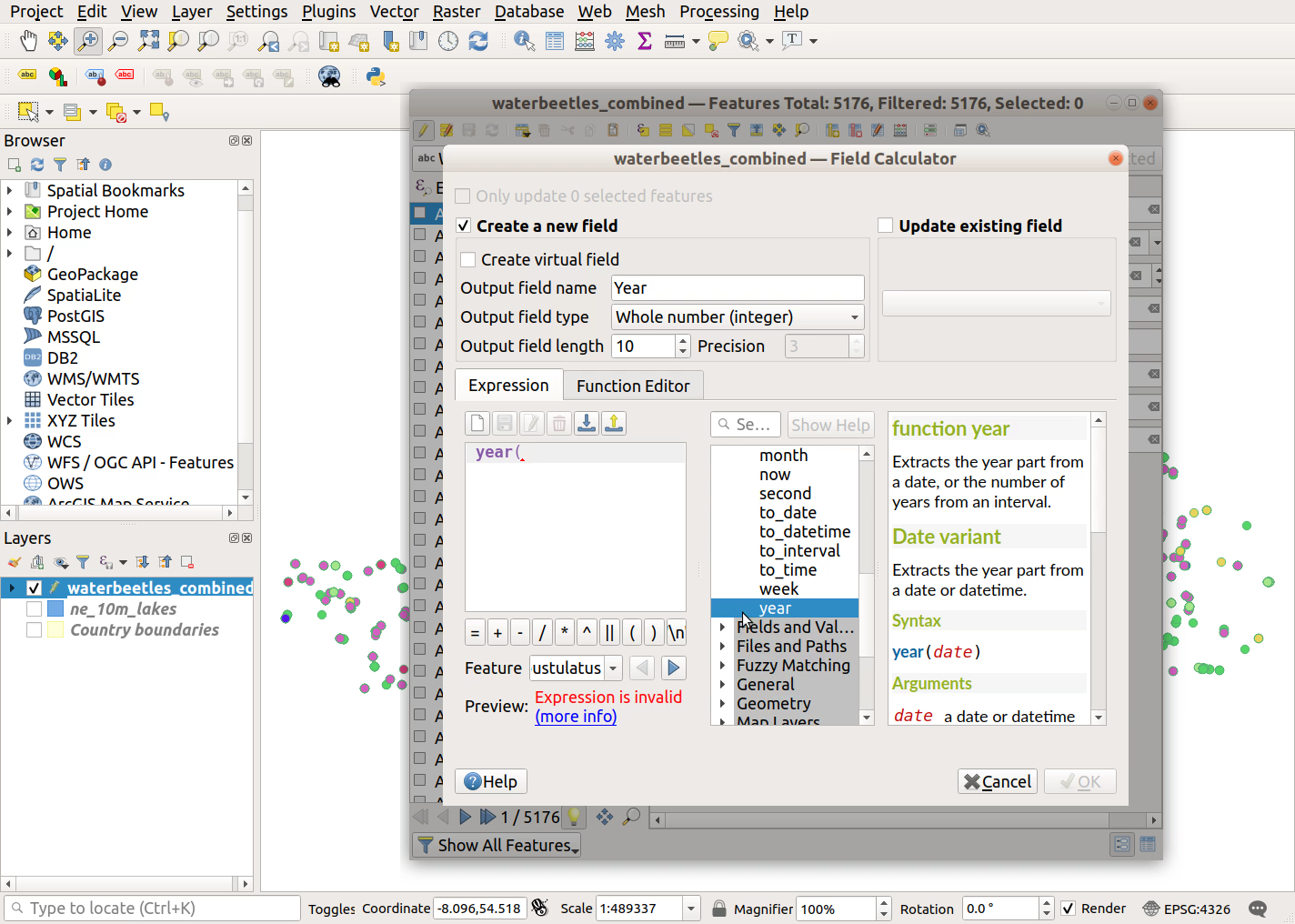Click the Output field name input
This screenshot has width=1295, height=924.
738,287
